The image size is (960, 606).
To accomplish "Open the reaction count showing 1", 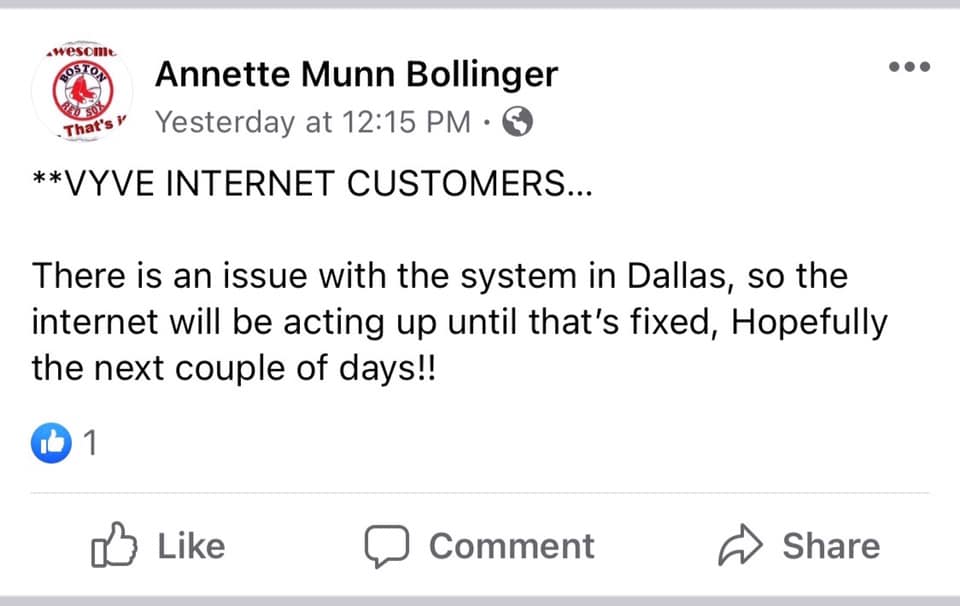I will click(90, 443).
